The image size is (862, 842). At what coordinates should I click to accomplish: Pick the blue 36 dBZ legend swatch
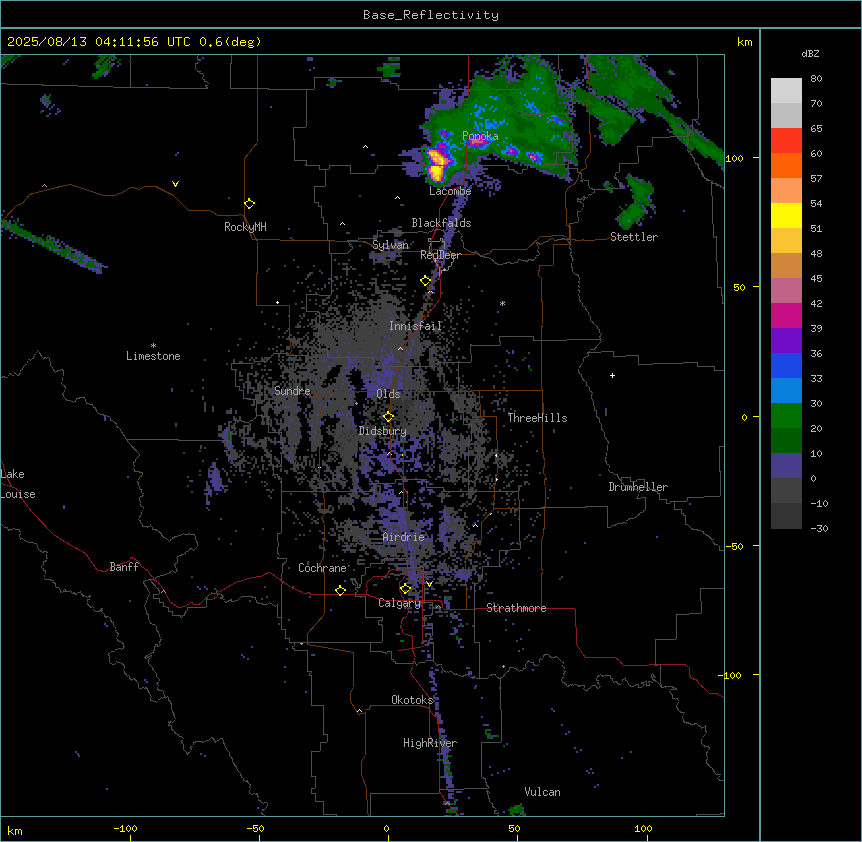(x=786, y=365)
